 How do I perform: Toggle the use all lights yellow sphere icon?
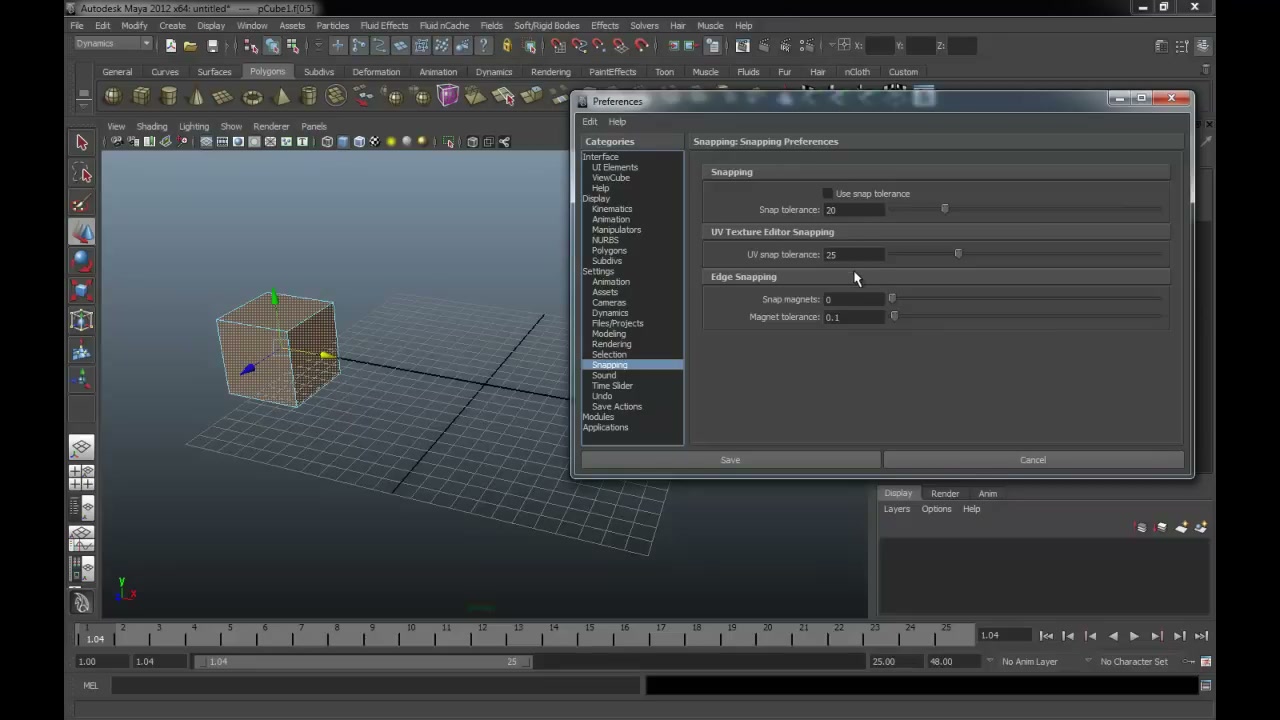(391, 142)
